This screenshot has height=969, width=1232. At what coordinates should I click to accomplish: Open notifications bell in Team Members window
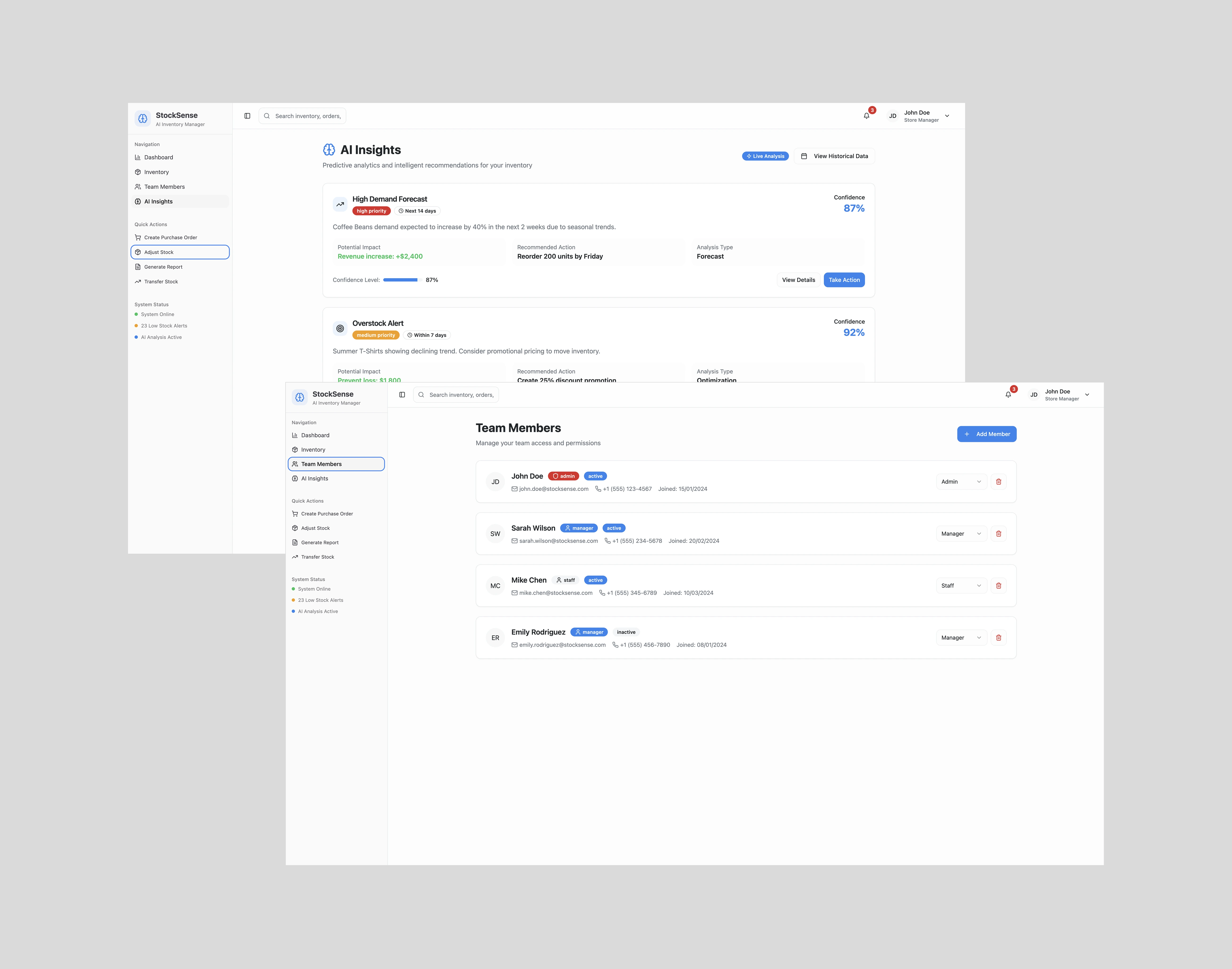coord(1008,395)
